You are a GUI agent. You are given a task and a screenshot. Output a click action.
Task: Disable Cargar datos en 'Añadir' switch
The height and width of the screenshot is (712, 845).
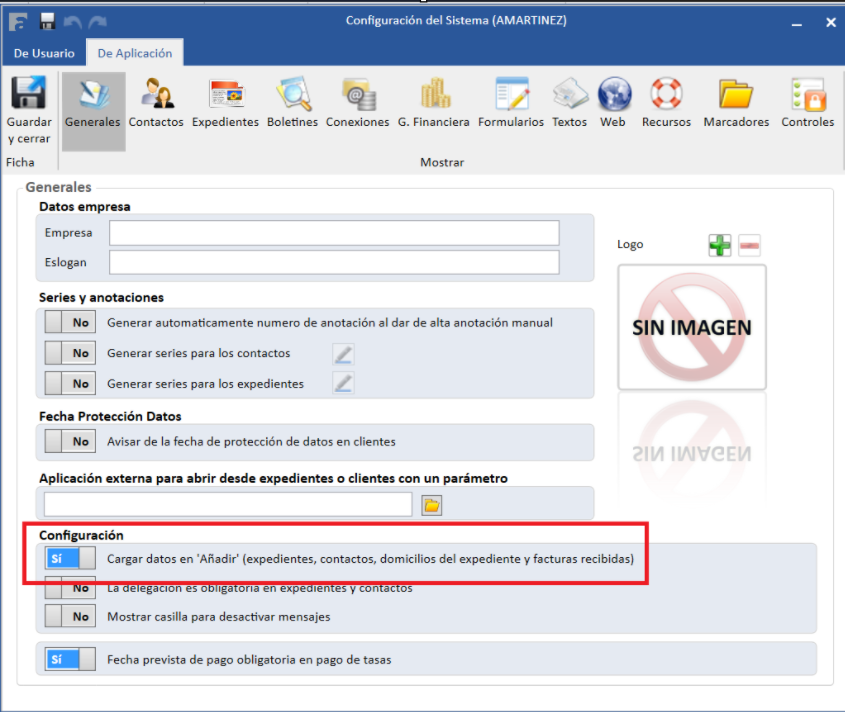click(x=70, y=559)
